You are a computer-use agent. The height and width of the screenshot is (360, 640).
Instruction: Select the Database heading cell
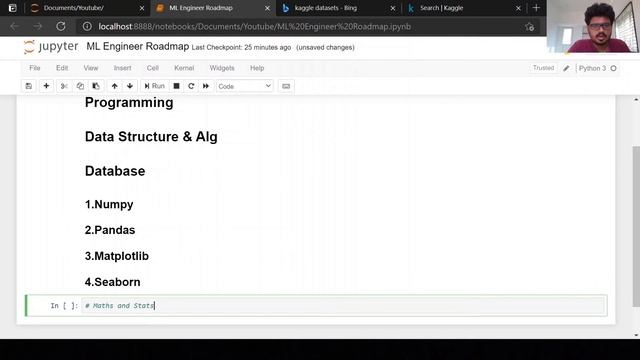pyautogui.click(x=115, y=171)
